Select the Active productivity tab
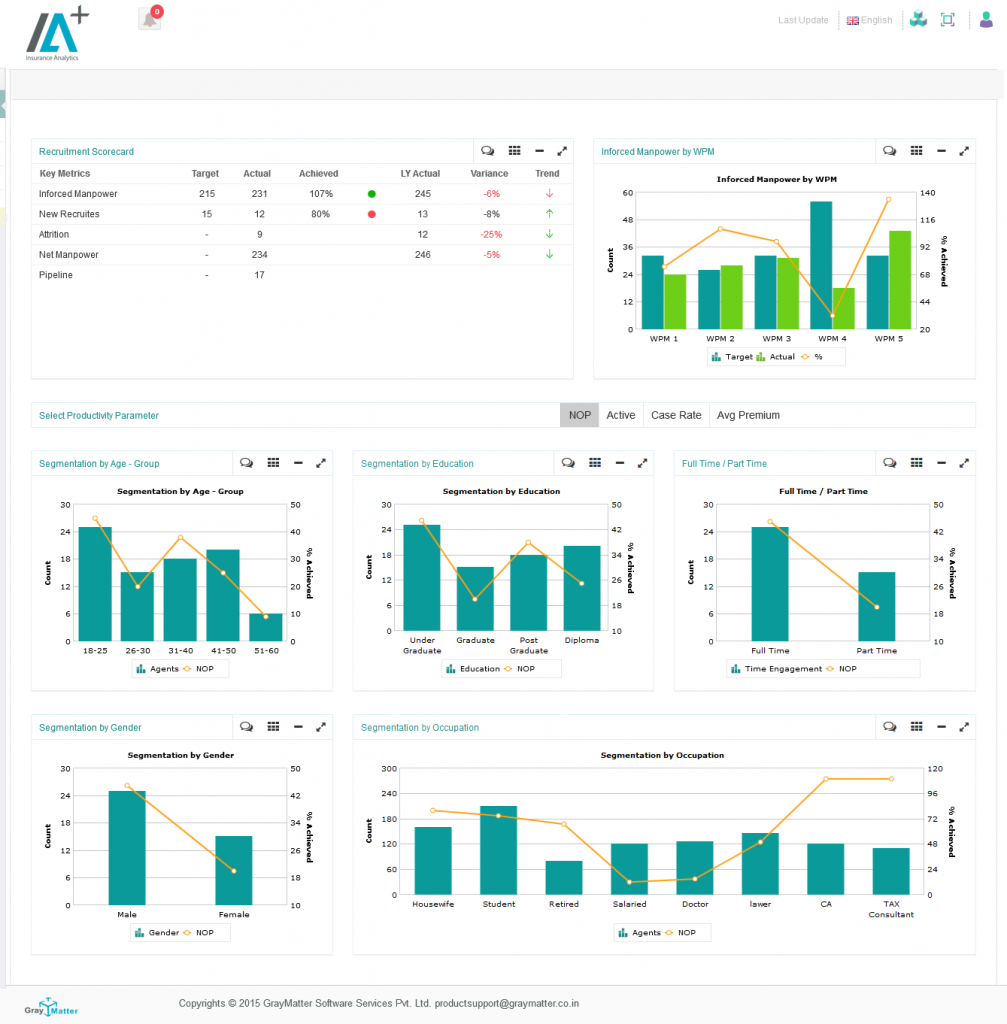The height and width of the screenshot is (1024, 1007). (x=620, y=415)
